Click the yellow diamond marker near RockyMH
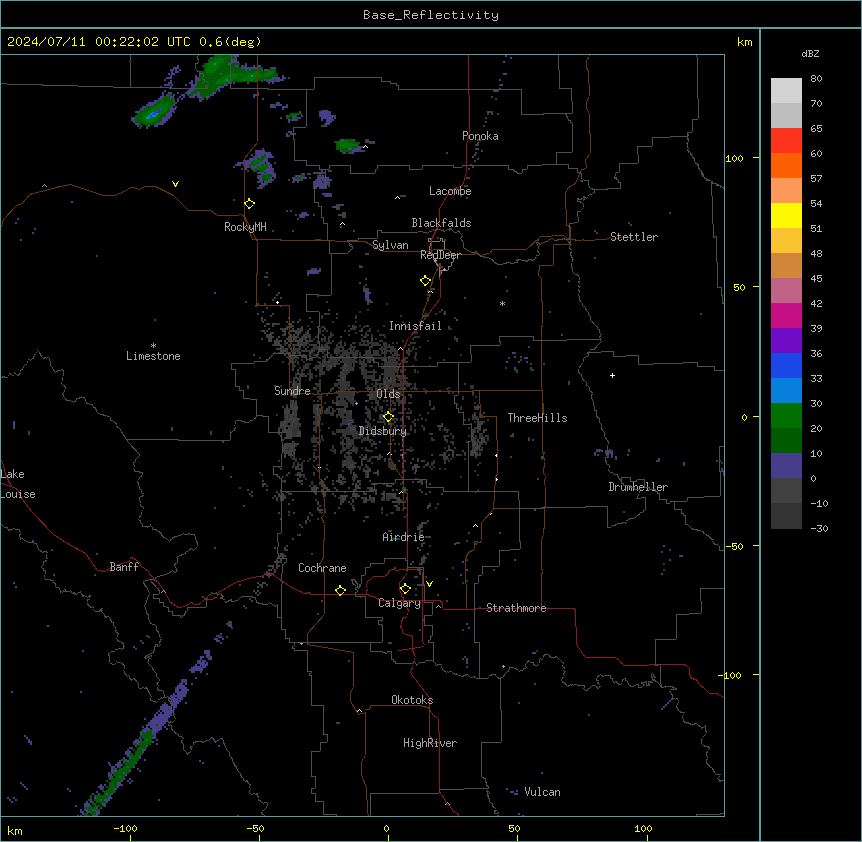The width and height of the screenshot is (862, 842). coord(250,204)
